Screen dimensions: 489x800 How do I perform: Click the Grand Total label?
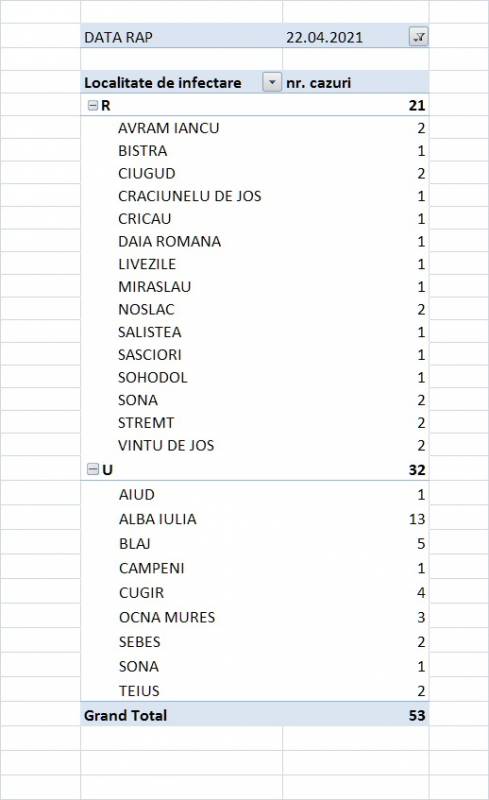click(x=126, y=715)
